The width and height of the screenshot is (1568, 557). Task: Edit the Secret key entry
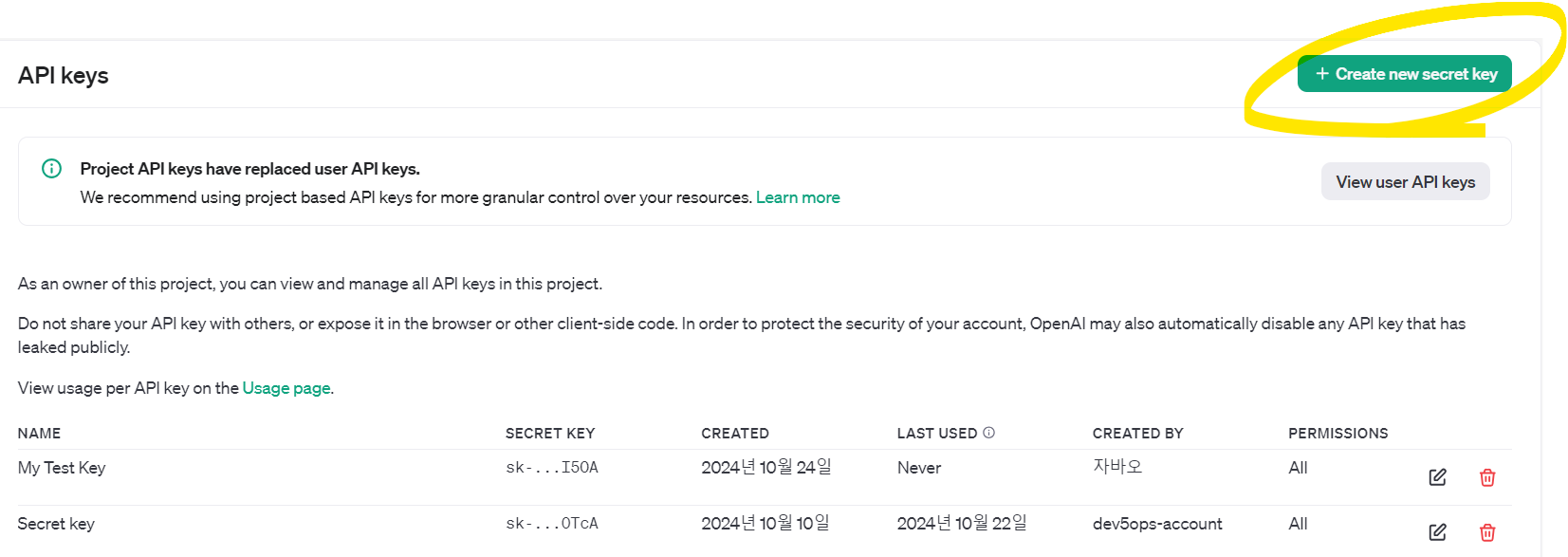(x=1437, y=532)
